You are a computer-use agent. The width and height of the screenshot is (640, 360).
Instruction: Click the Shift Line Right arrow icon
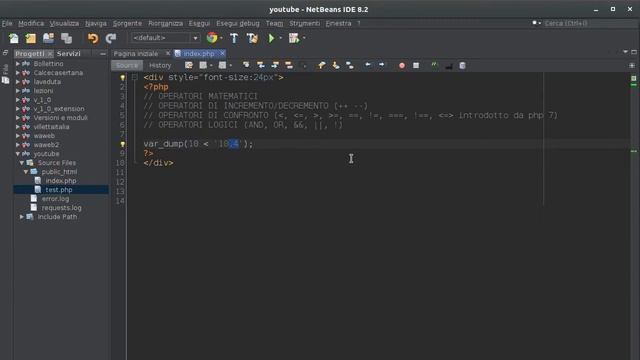pyautogui.click(x=382, y=65)
